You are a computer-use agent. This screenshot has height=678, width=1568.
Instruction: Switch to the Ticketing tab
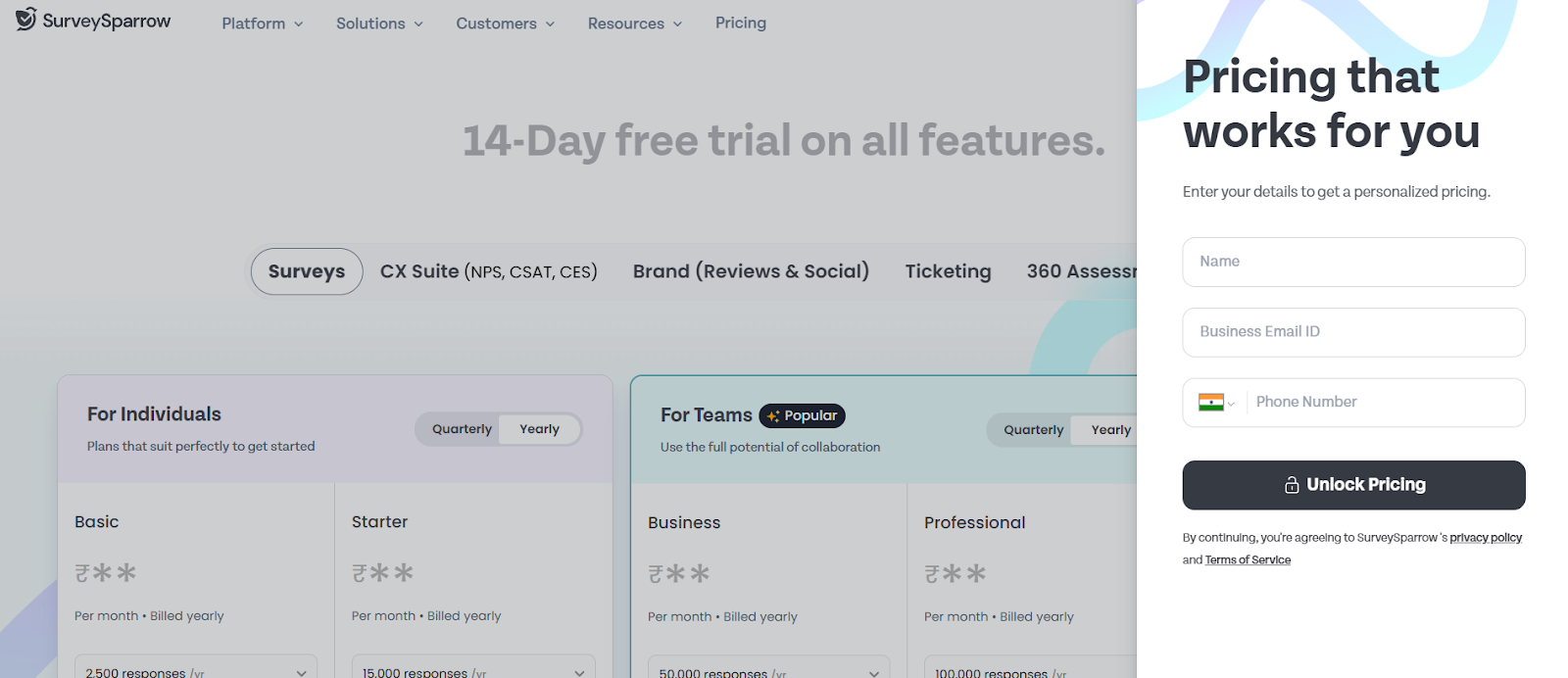coord(948,271)
